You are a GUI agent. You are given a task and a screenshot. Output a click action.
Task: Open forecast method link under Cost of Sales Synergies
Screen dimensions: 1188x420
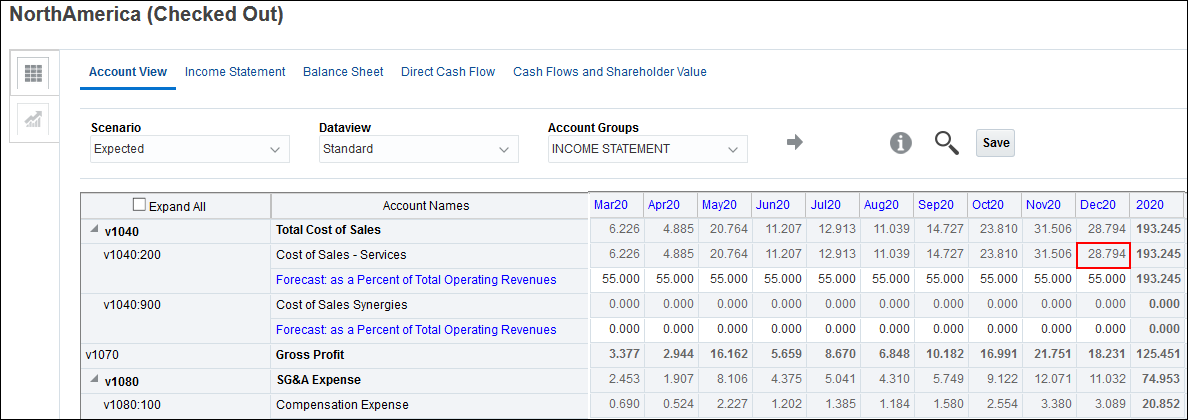[416, 330]
